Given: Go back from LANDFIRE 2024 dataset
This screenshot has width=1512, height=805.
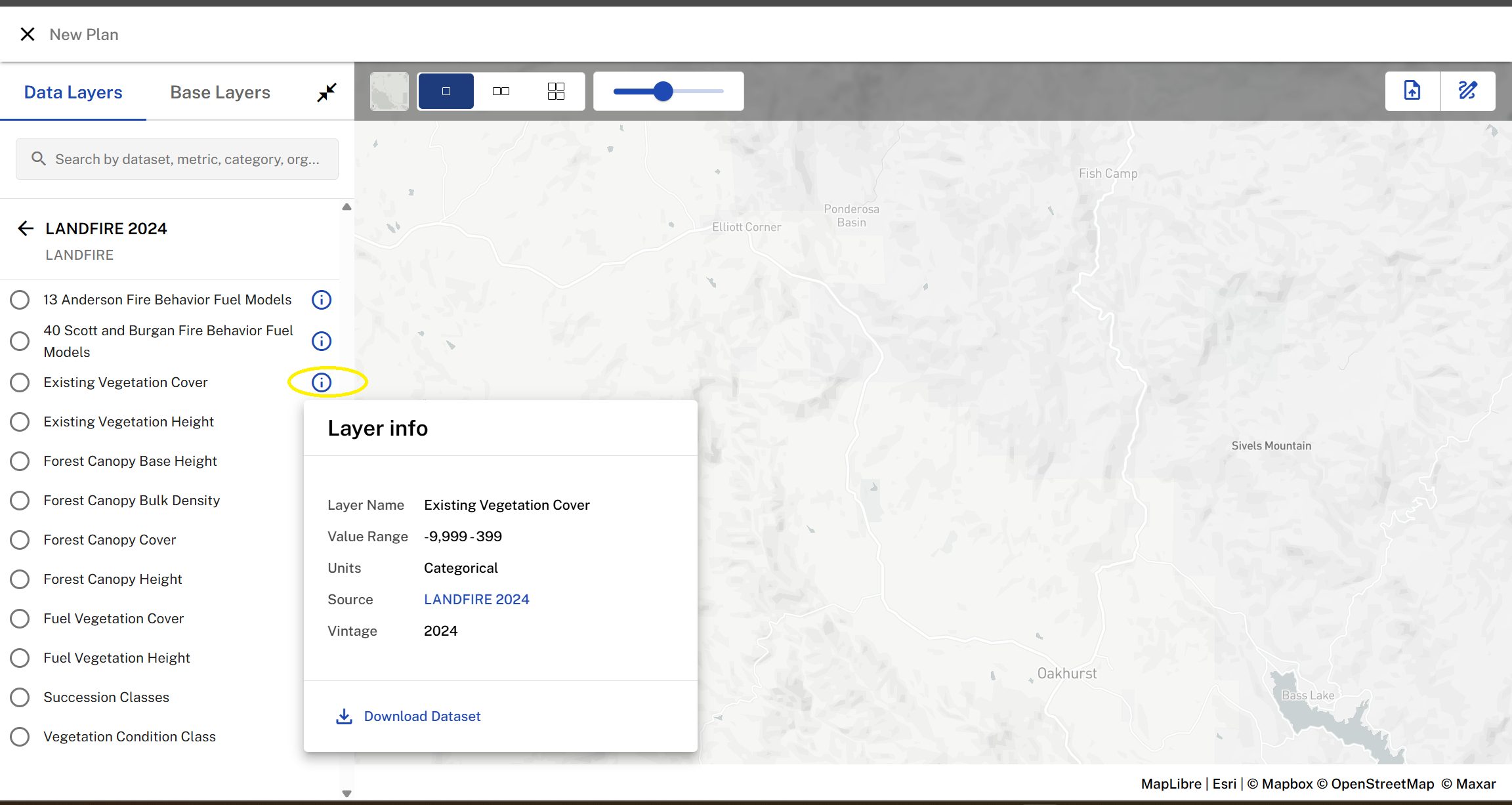Looking at the screenshot, I should coord(26,228).
